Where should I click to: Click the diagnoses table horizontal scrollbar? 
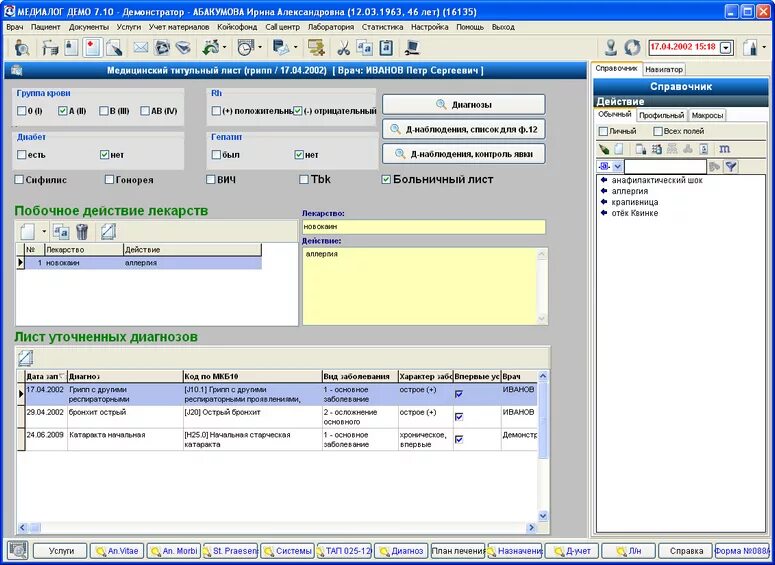(x=277, y=527)
